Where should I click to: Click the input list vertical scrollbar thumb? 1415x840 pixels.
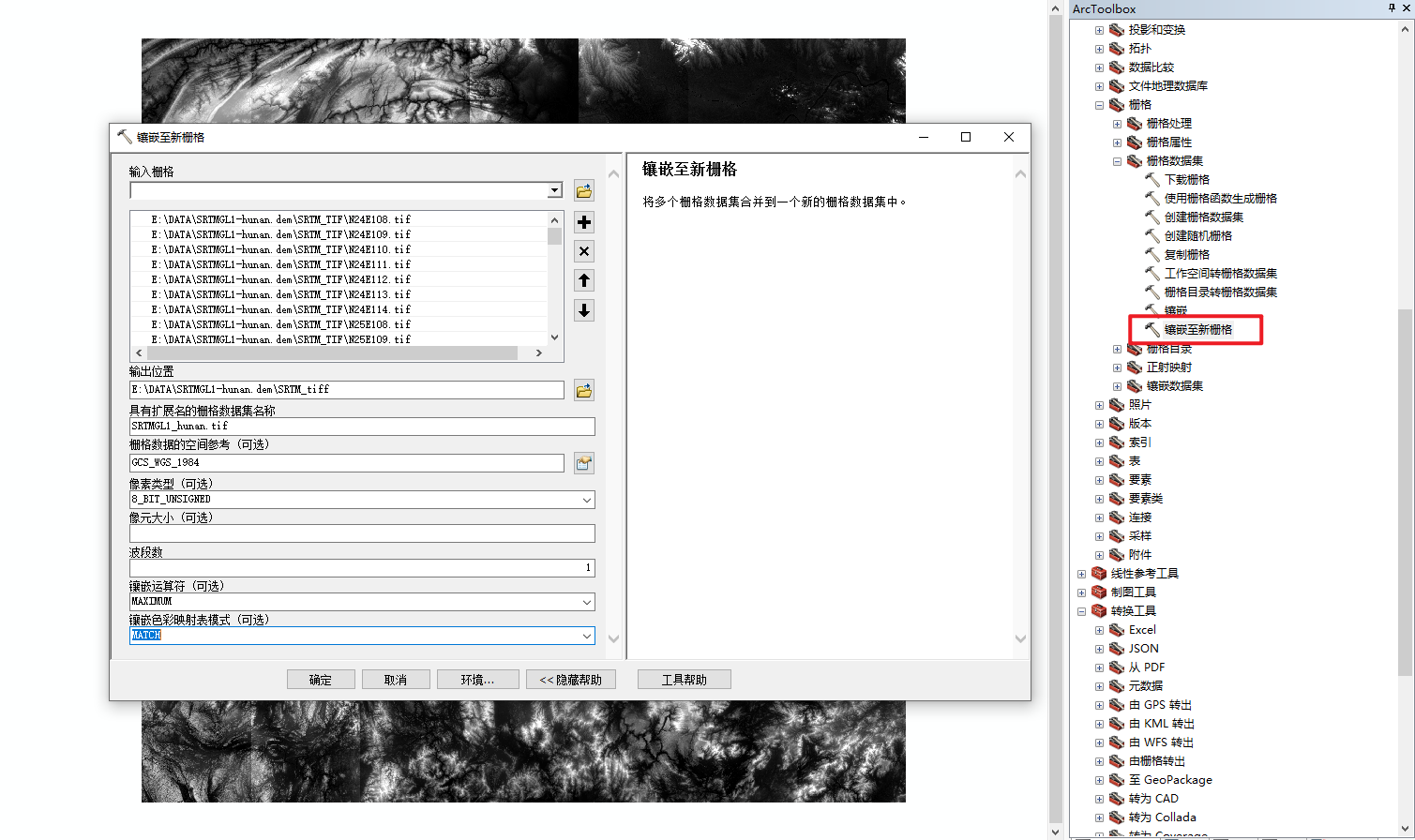pos(555,235)
